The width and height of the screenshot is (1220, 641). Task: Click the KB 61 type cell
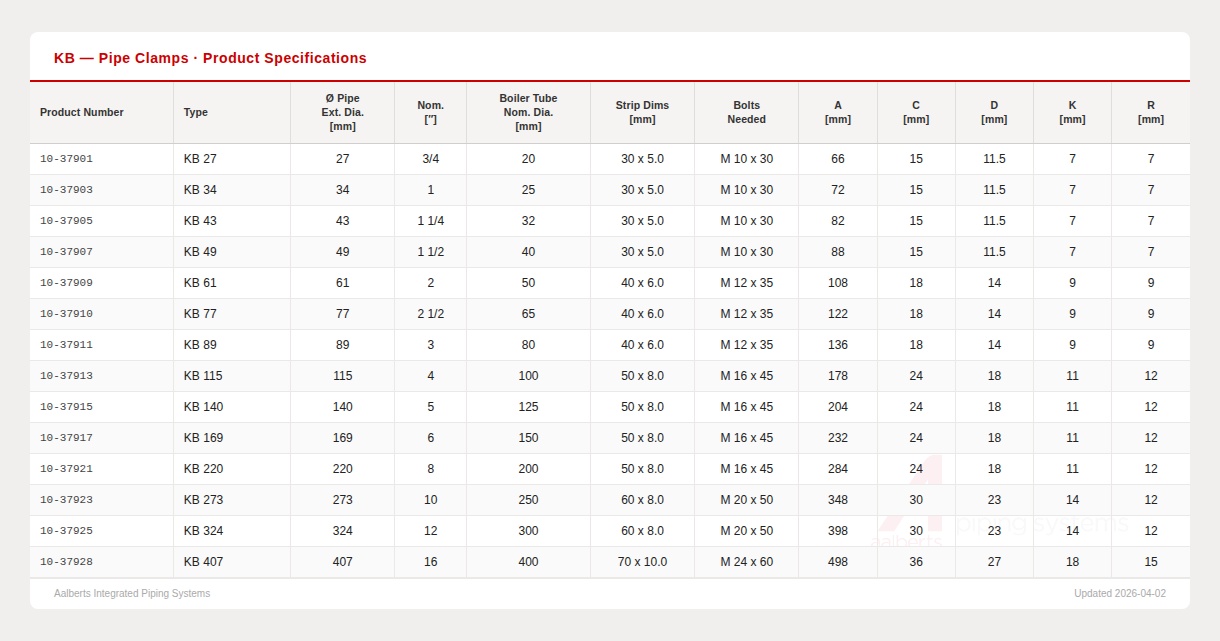pos(200,283)
